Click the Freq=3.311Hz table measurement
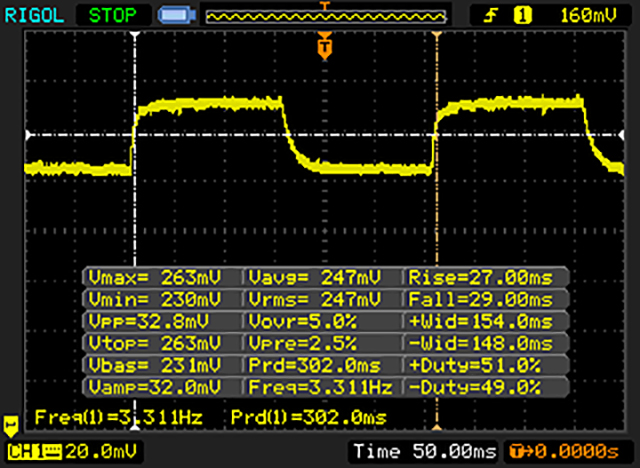Viewport: 640px width, 468px height. [320, 387]
